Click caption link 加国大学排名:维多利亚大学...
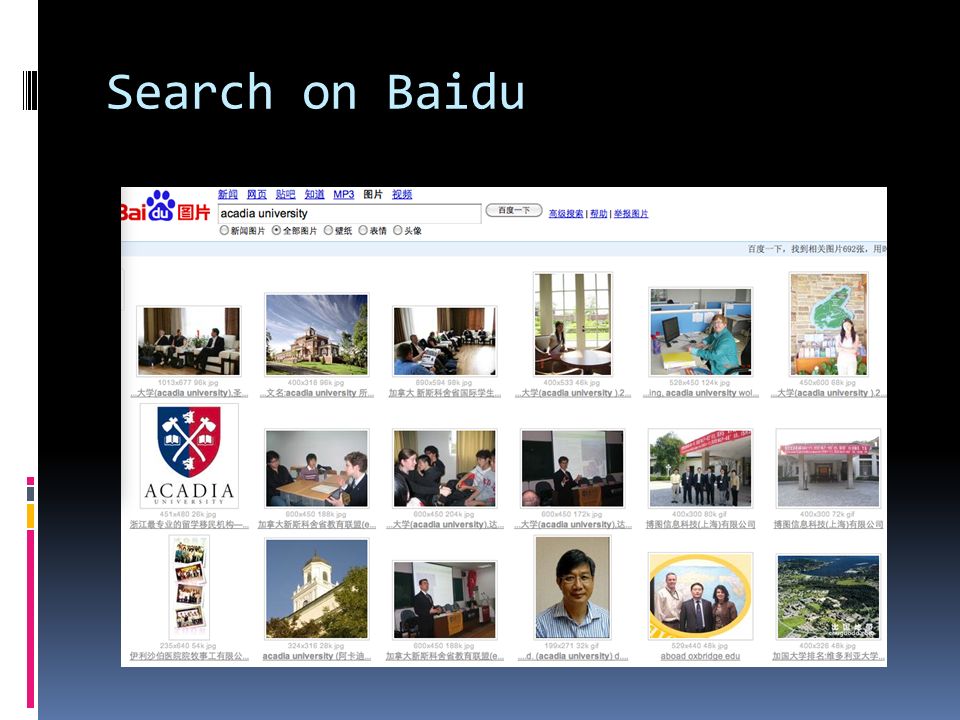960x720 pixels. pos(828,656)
